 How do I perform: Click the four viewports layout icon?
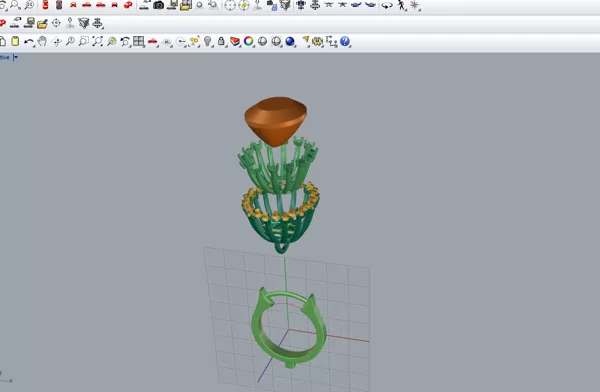click(139, 41)
